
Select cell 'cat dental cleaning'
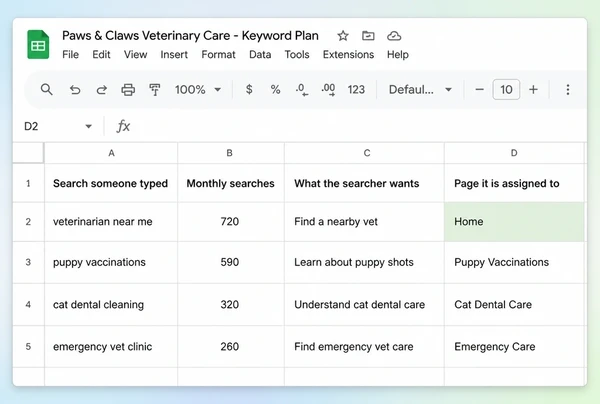111,305
